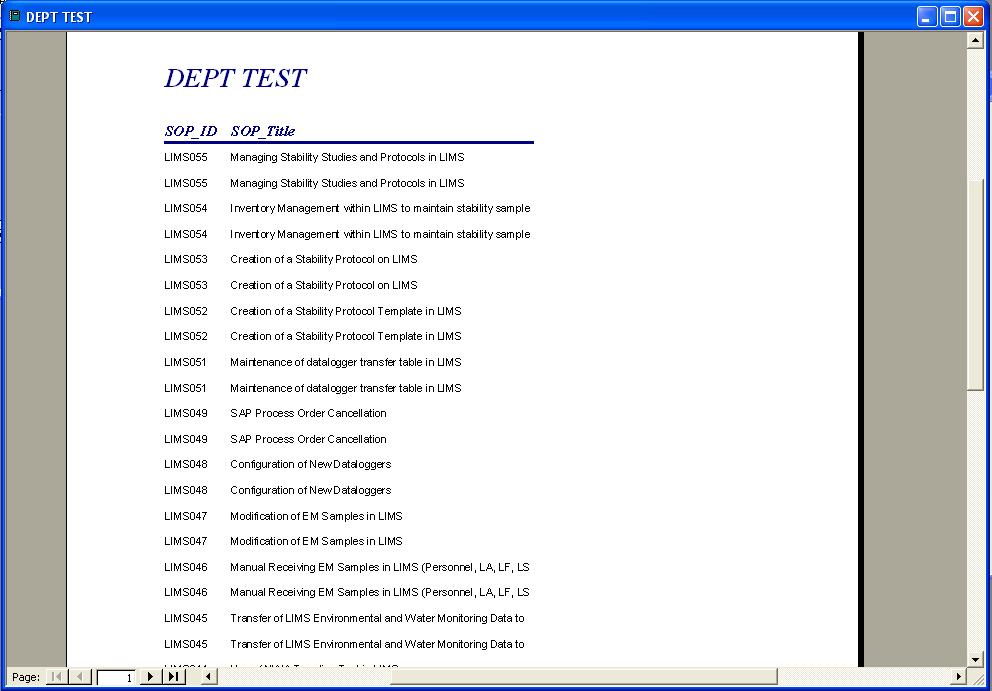Jump to the last report page

click(173, 676)
